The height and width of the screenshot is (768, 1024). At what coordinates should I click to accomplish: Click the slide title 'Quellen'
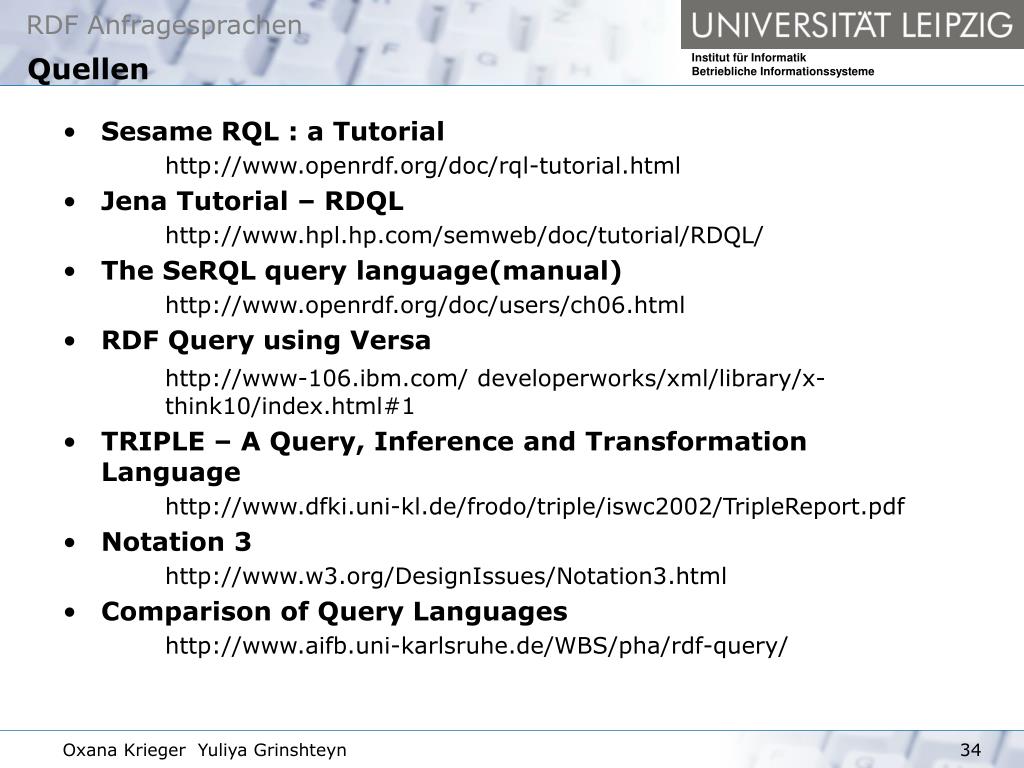(x=88, y=70)
